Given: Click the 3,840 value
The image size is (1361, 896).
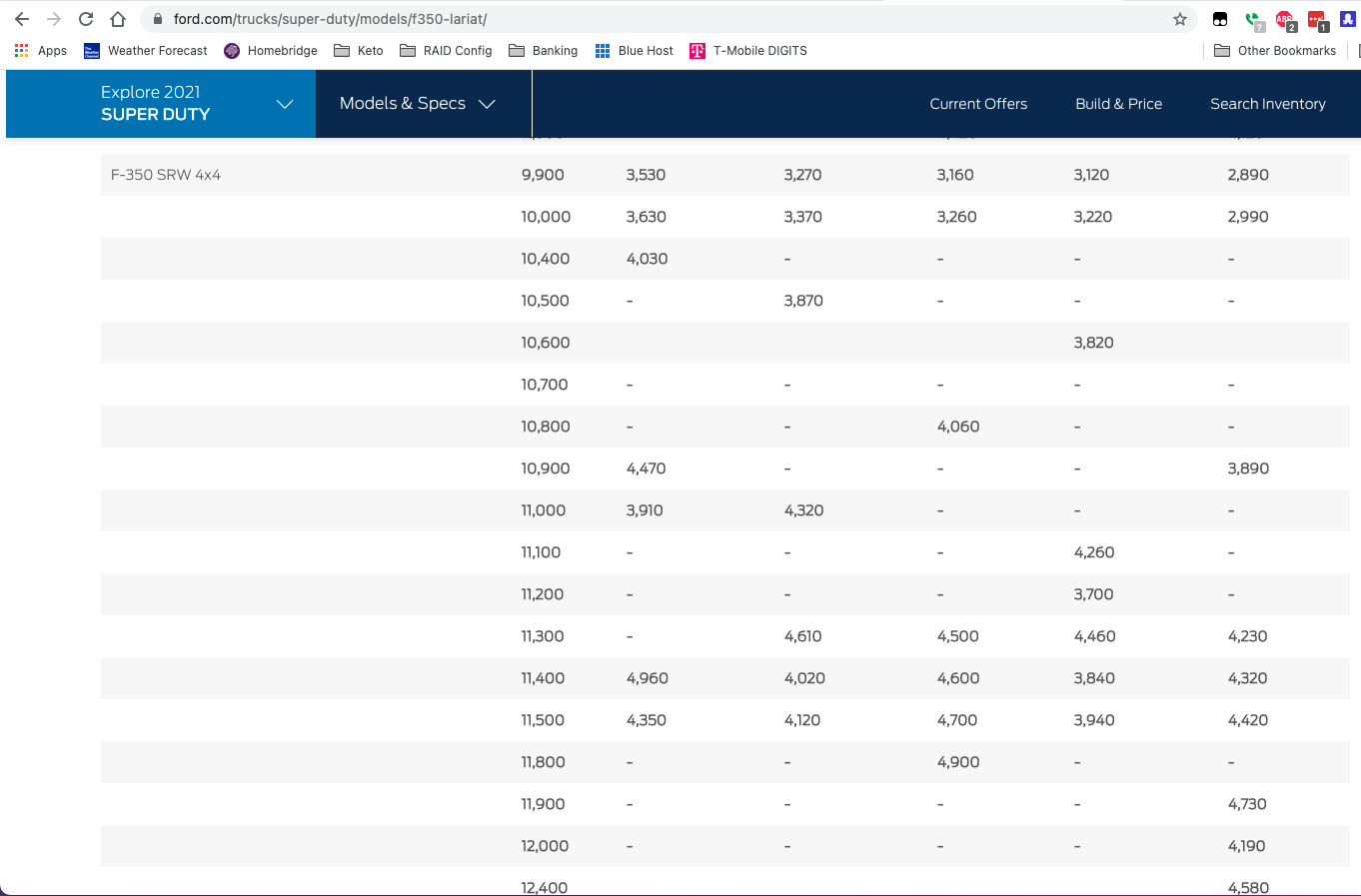Looking at the screenshot, I should (x=1094, y=678).
